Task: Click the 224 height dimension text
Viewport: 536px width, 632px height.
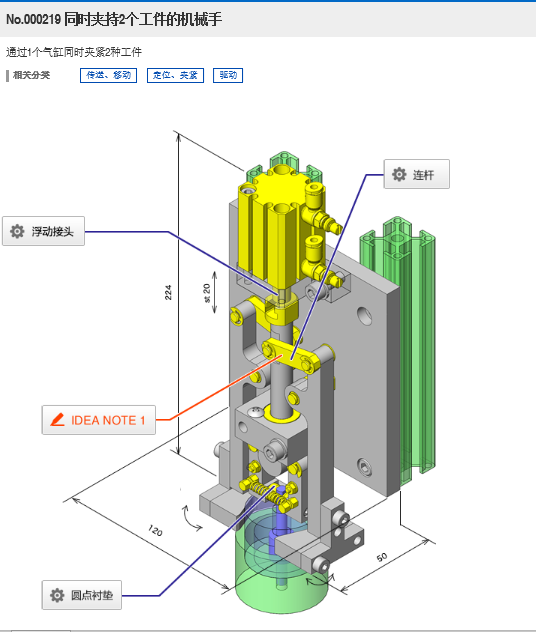Action: [168, 292]
